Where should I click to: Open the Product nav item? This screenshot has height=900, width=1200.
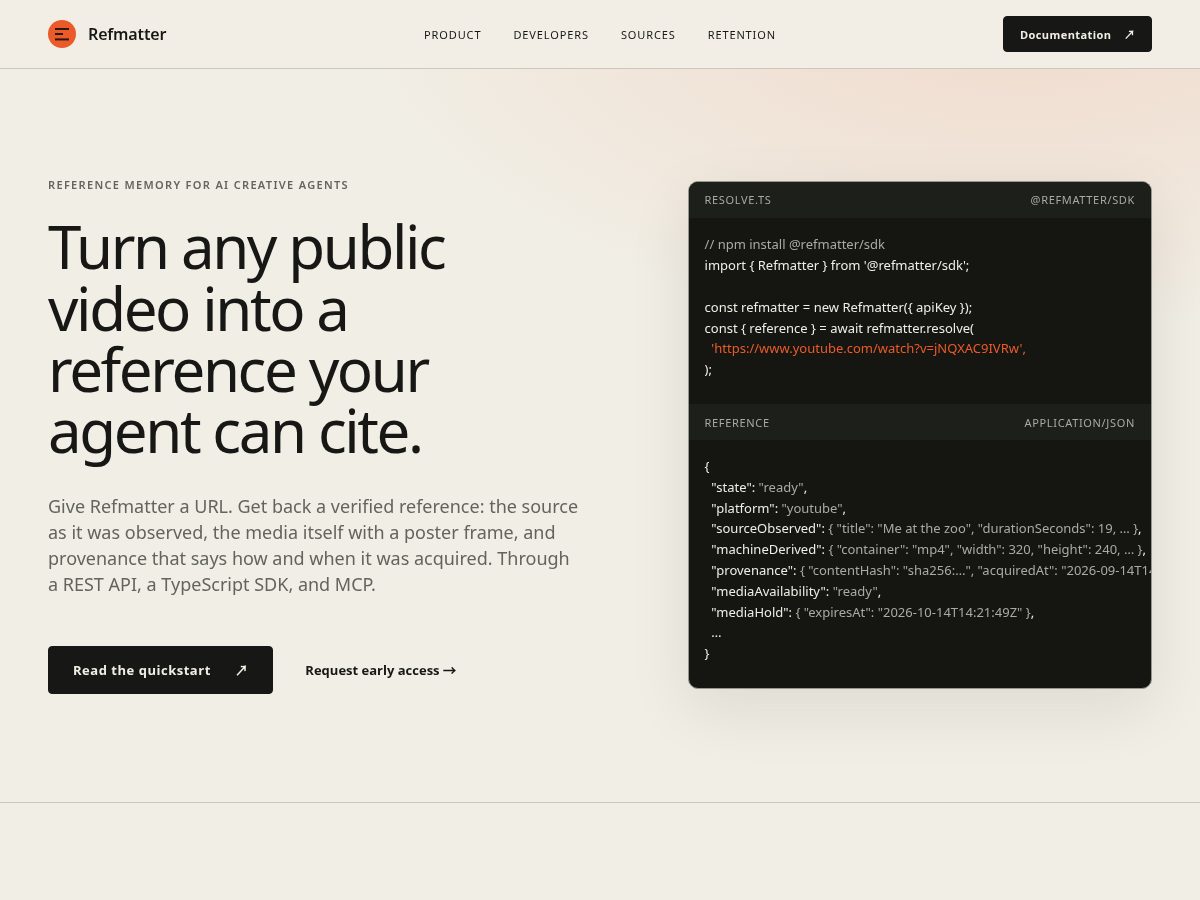coord(452,35)
